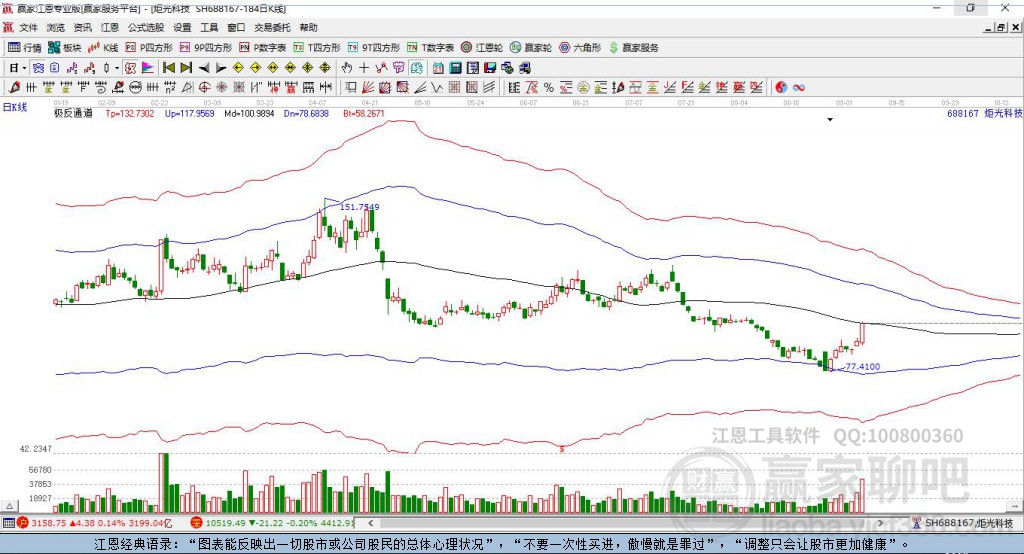
Task: Click the n² square-number tool icon
Action: pyautogui.click(x=170, y=87)
